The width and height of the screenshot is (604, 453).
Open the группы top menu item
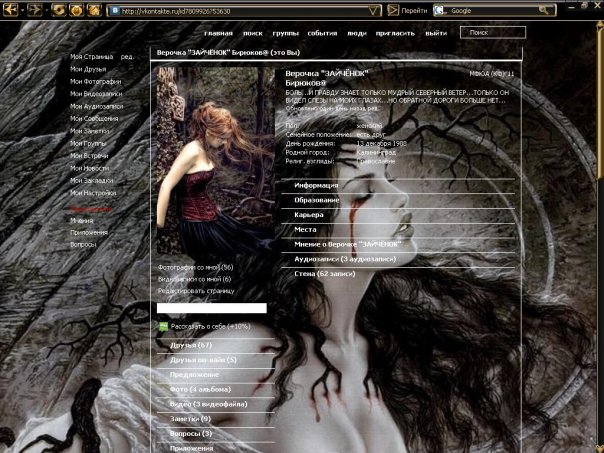[x=285, y=33]
